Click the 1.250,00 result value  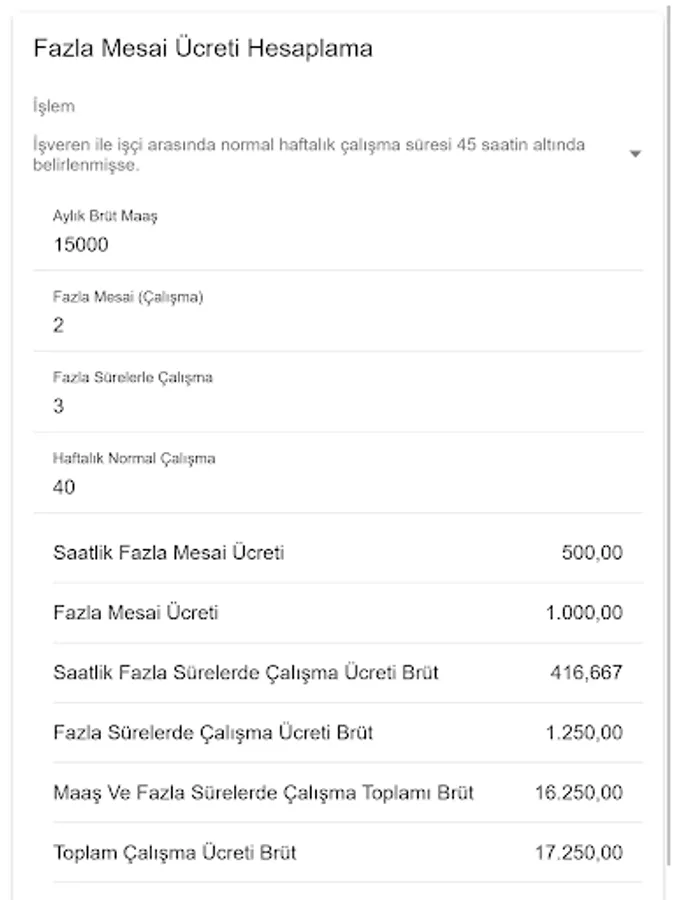coord(584,732)
